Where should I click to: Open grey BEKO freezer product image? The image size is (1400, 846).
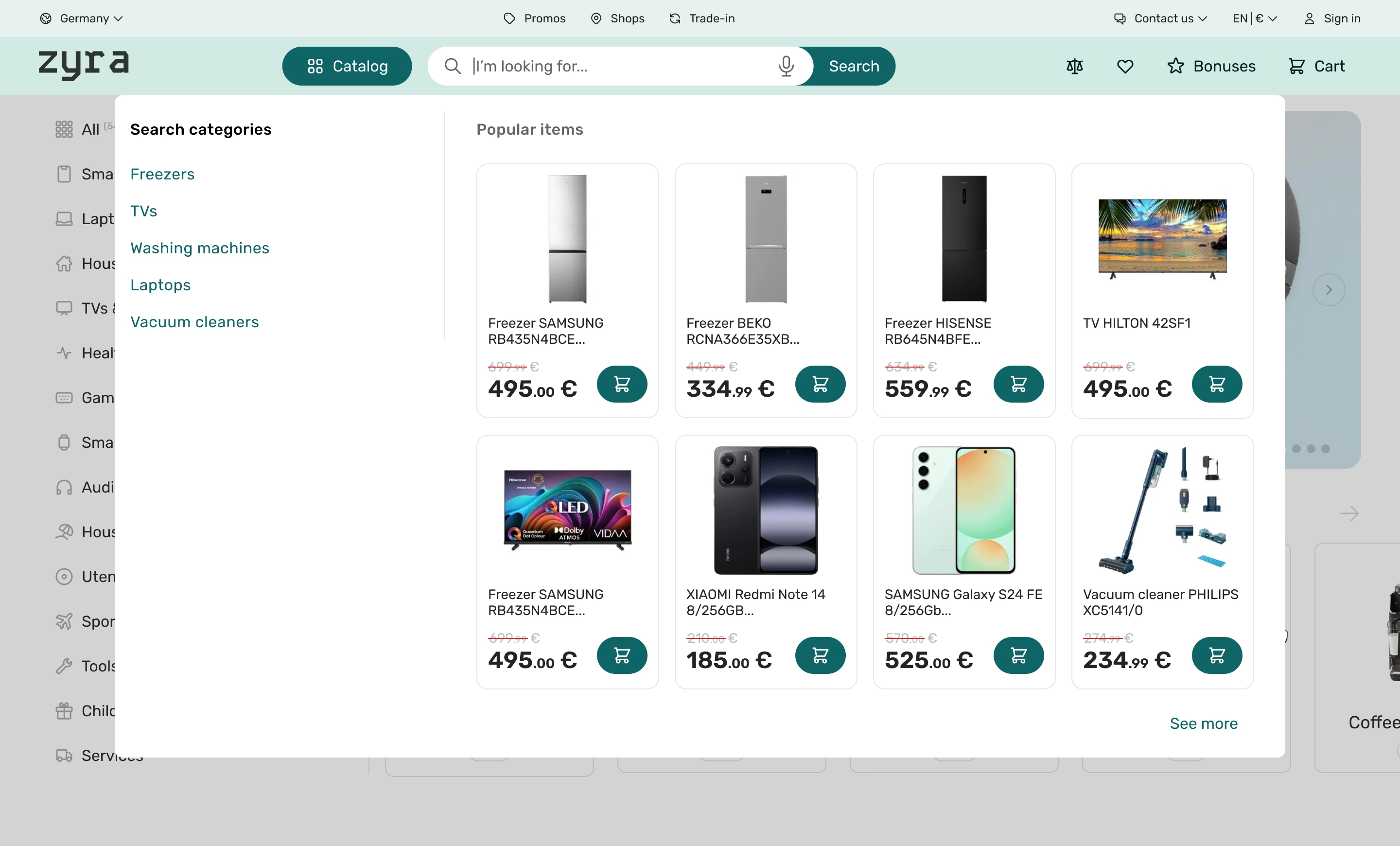(766, 239)
